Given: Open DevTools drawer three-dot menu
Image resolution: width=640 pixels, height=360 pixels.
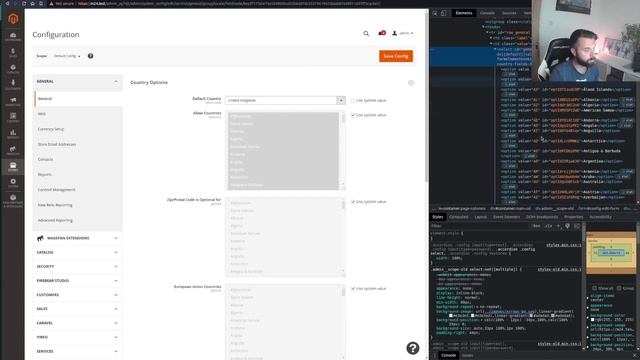Looking at the screenshot, I should pos(434,356).
